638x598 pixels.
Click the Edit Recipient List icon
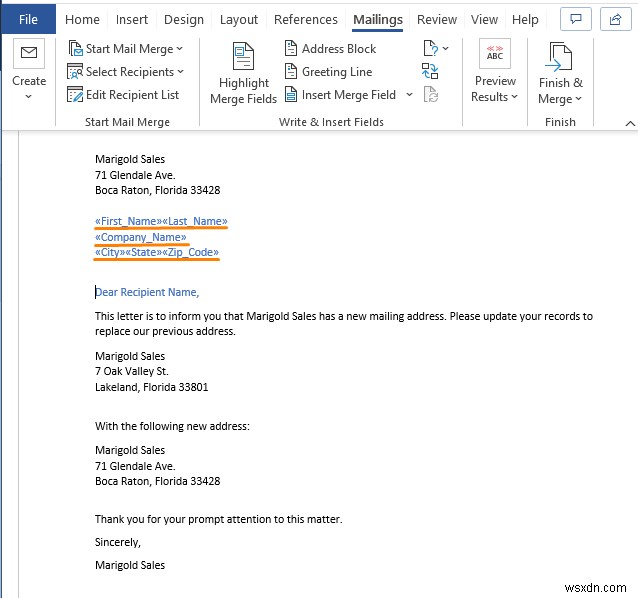tap(75, 95)
